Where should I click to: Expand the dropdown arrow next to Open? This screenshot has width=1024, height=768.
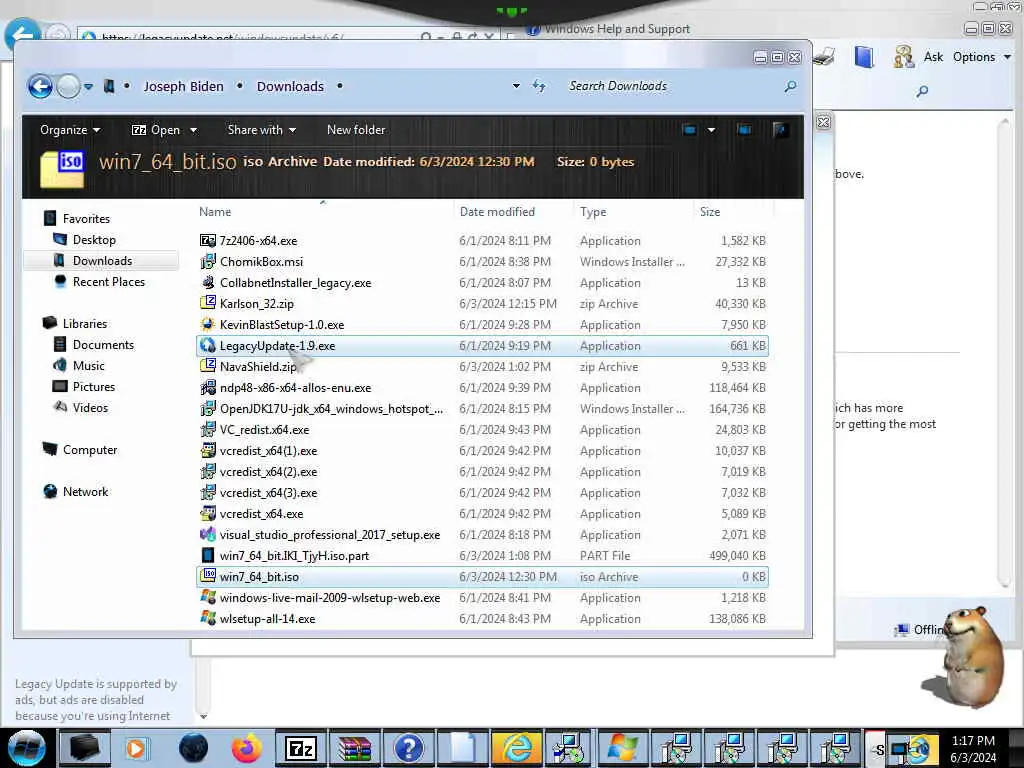point(193,130)
